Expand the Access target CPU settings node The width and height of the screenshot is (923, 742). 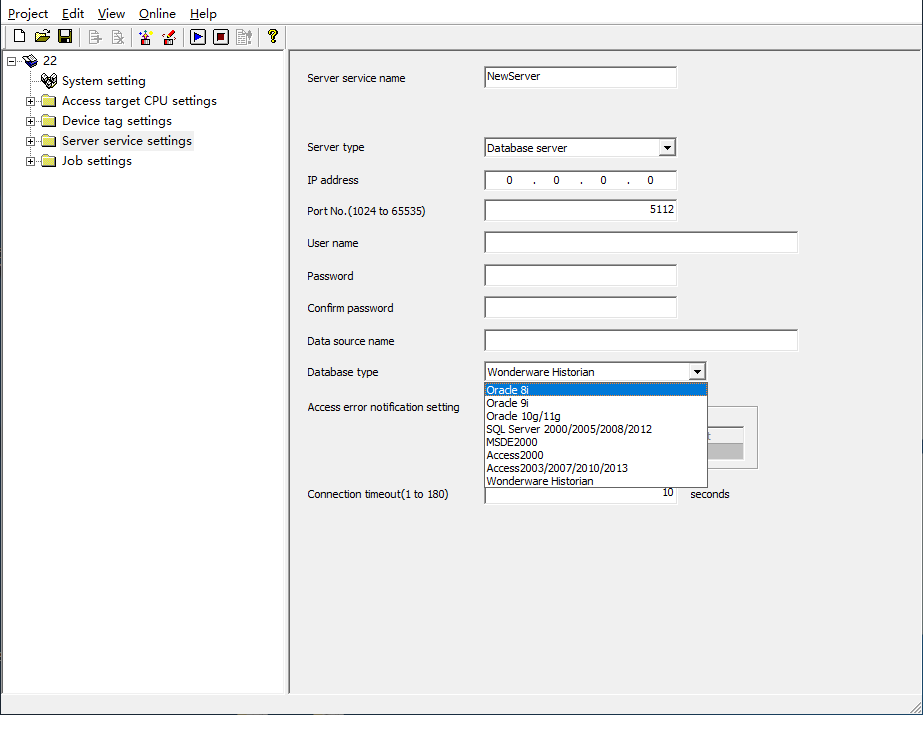click(x=31, y=101)
